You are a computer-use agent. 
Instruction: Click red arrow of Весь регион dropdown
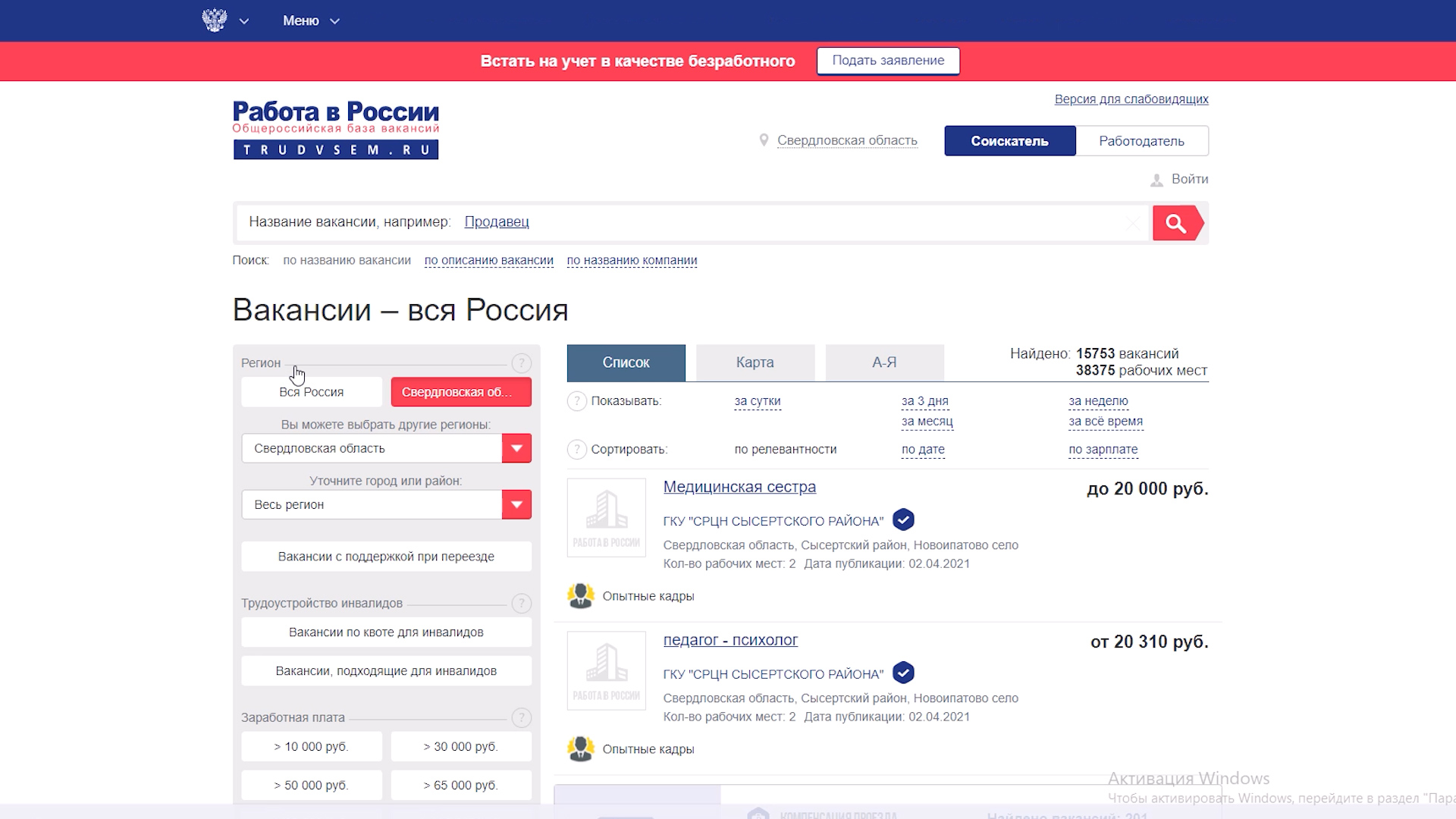516,504
